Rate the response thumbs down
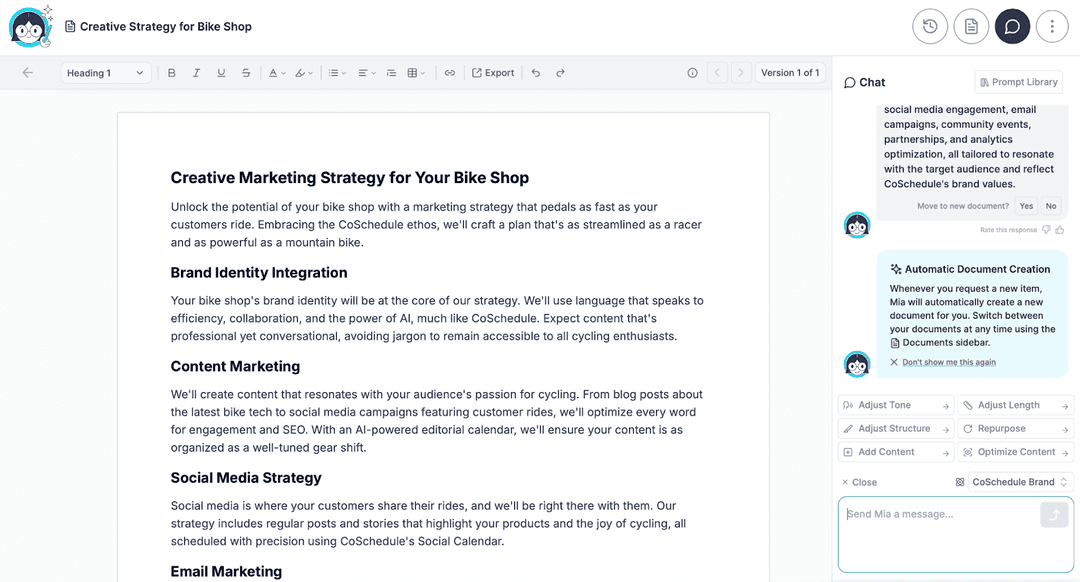Screen dimensions: 1080x582 pyautogui.click(x=1046, y=229)
